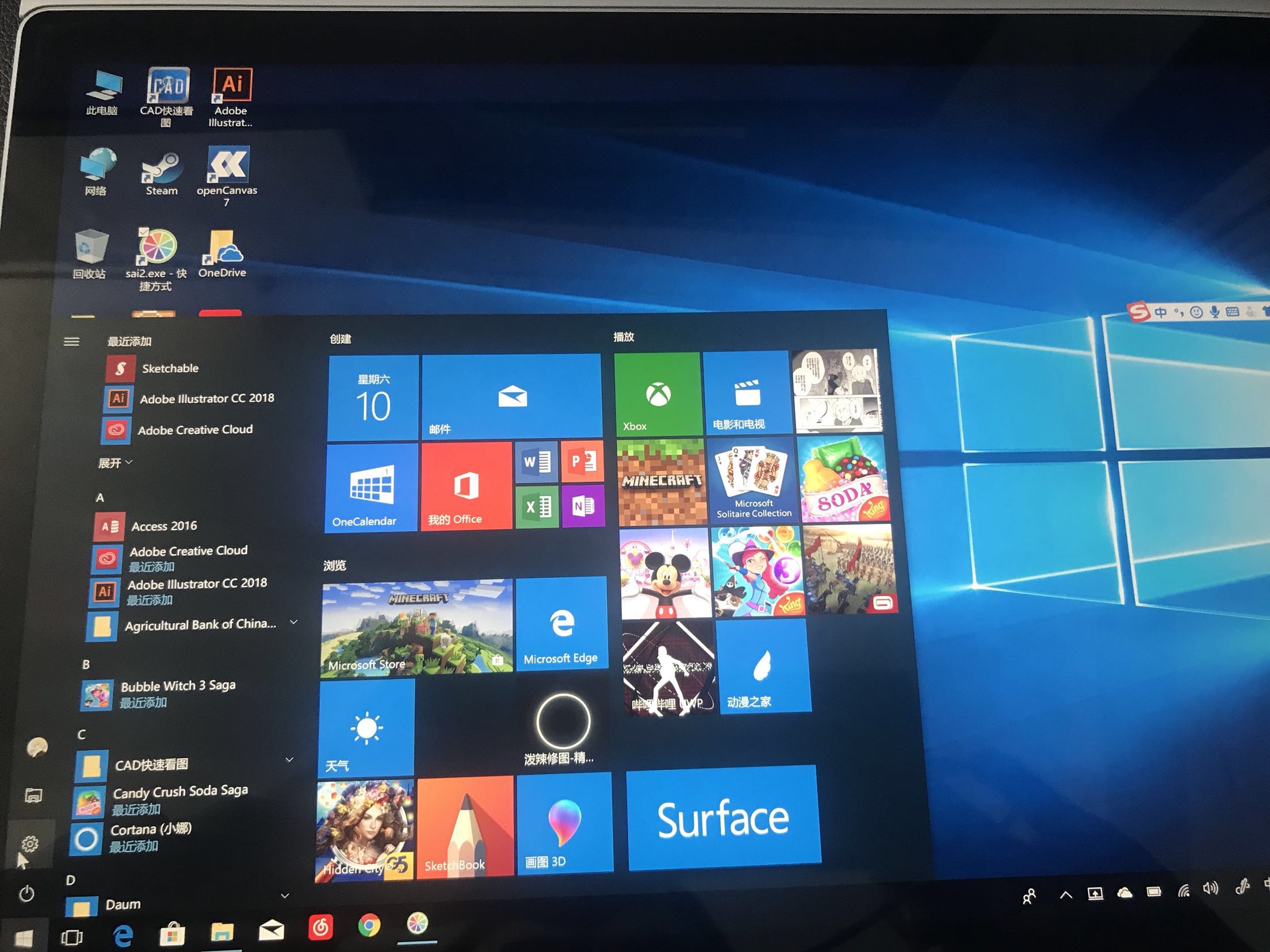Open the 泼辣修图 tile
1270x952 pixels.
[563, 724]
